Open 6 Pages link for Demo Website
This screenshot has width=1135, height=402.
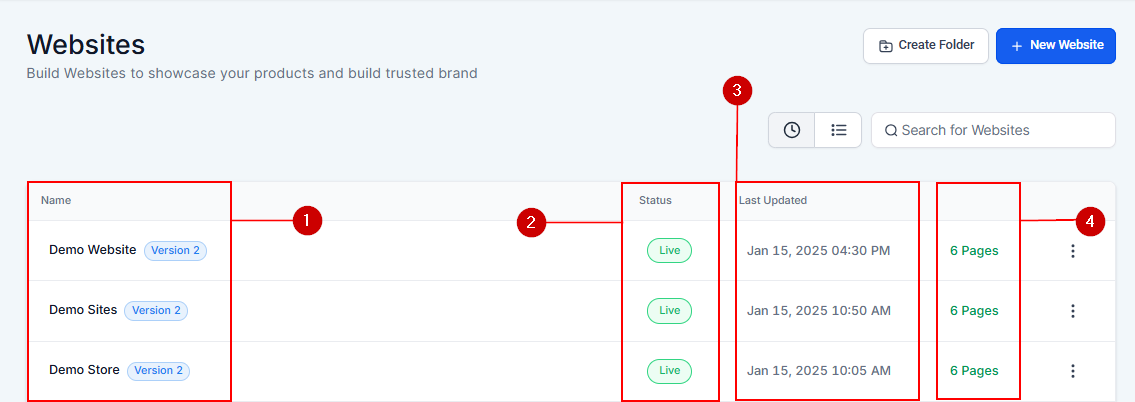(x=974, y=251)
